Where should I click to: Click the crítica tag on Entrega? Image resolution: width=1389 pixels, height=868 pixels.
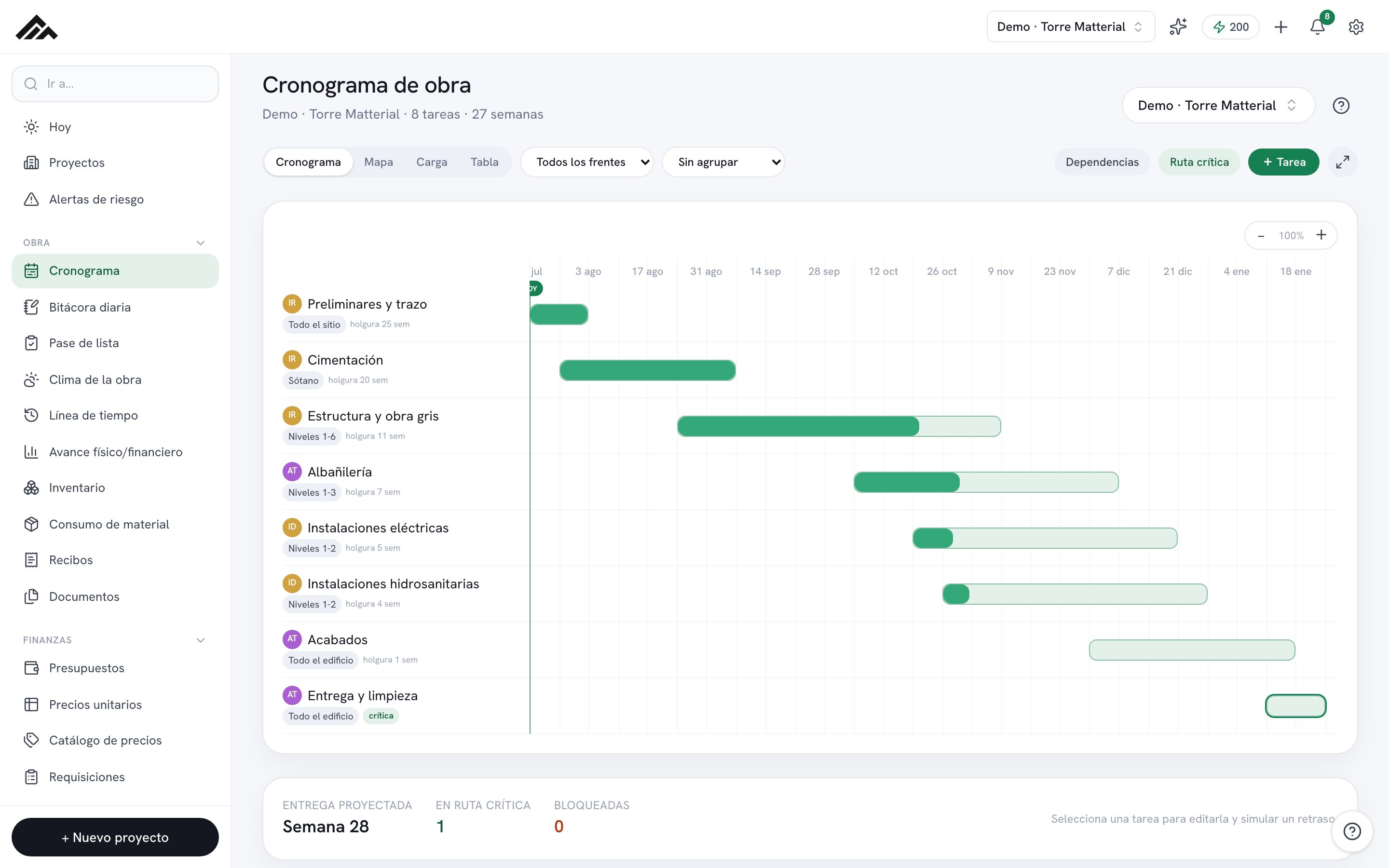click(x=381, y=716)
